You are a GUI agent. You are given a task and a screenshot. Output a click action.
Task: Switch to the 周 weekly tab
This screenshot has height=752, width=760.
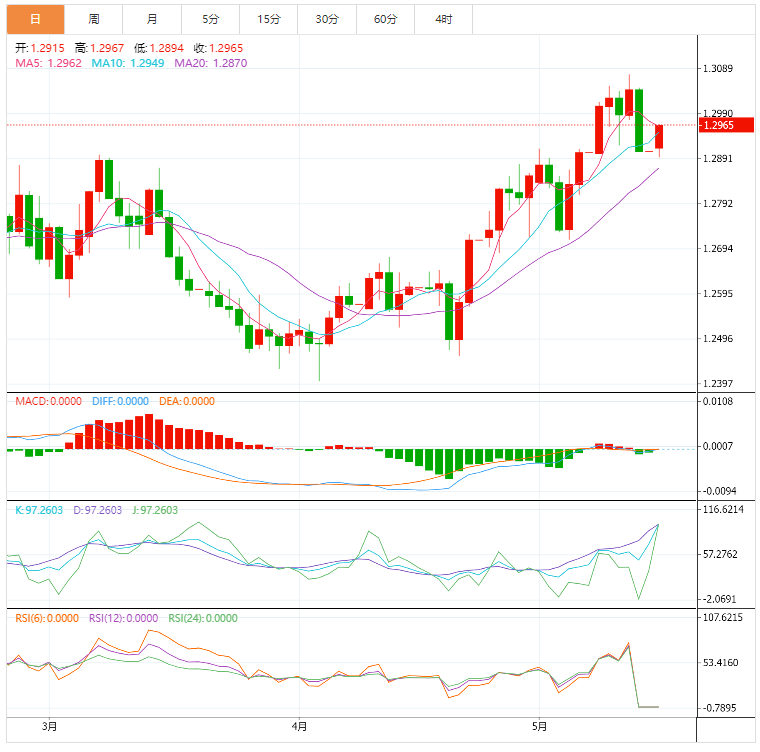pyautogui.click(x=94, y=19)
